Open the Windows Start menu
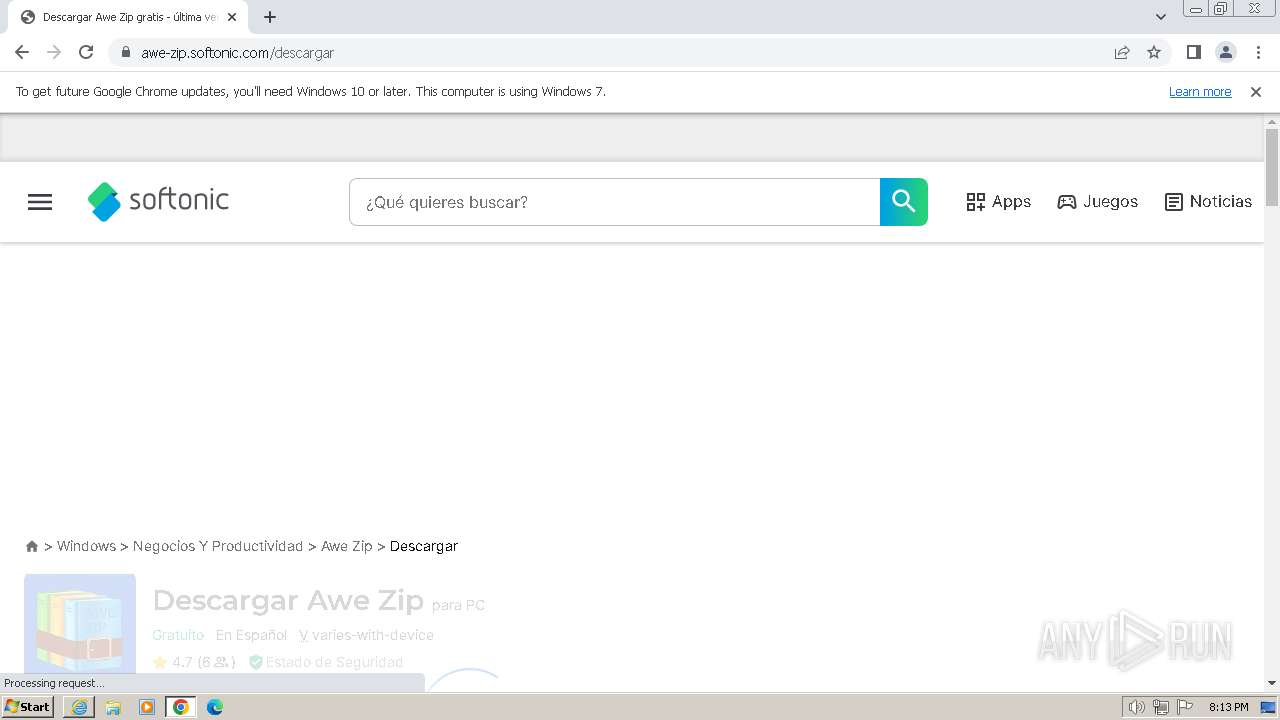1280x720 pixels. pos(28,707)
